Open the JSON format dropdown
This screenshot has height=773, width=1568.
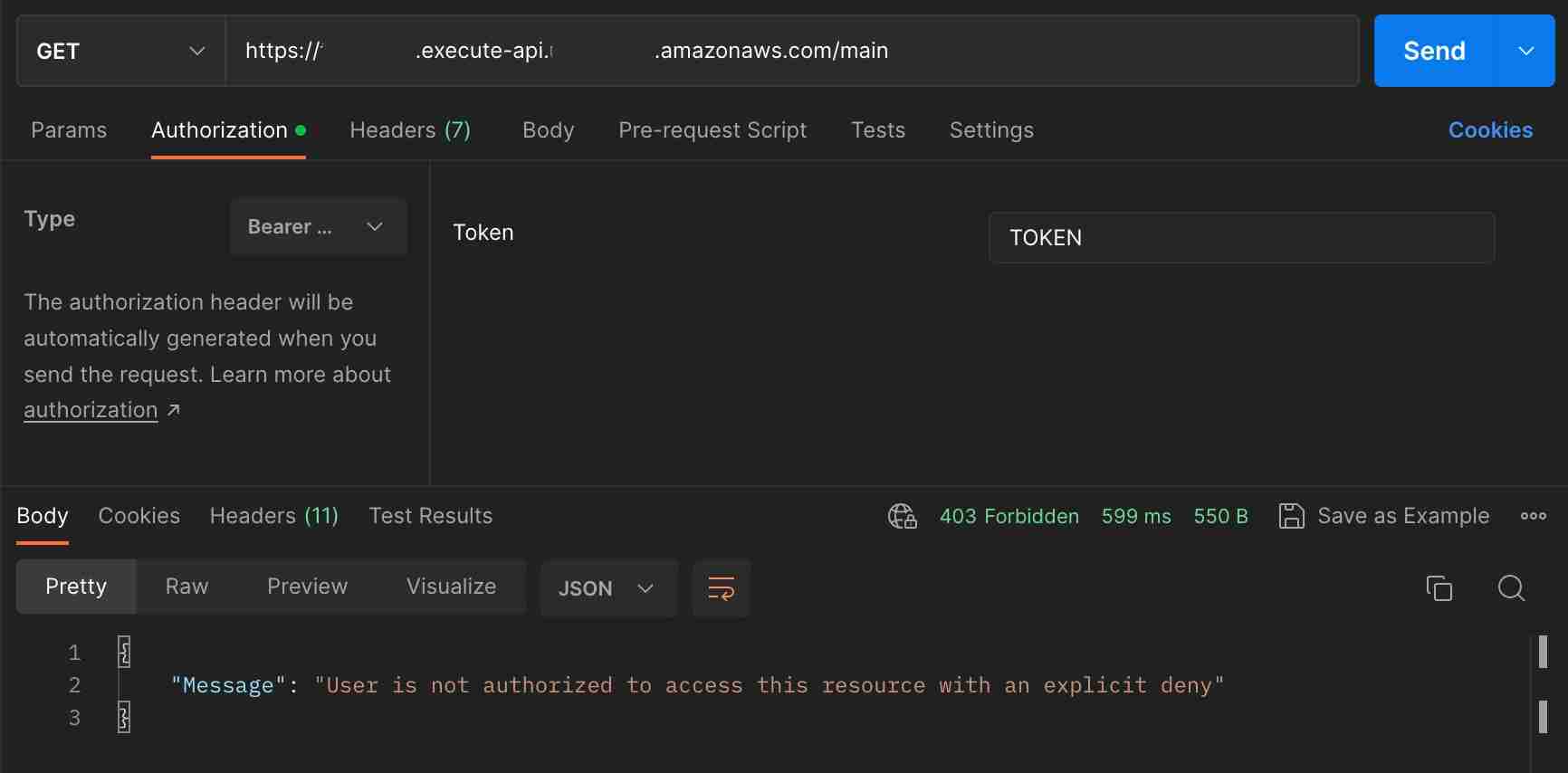(607, 588)
